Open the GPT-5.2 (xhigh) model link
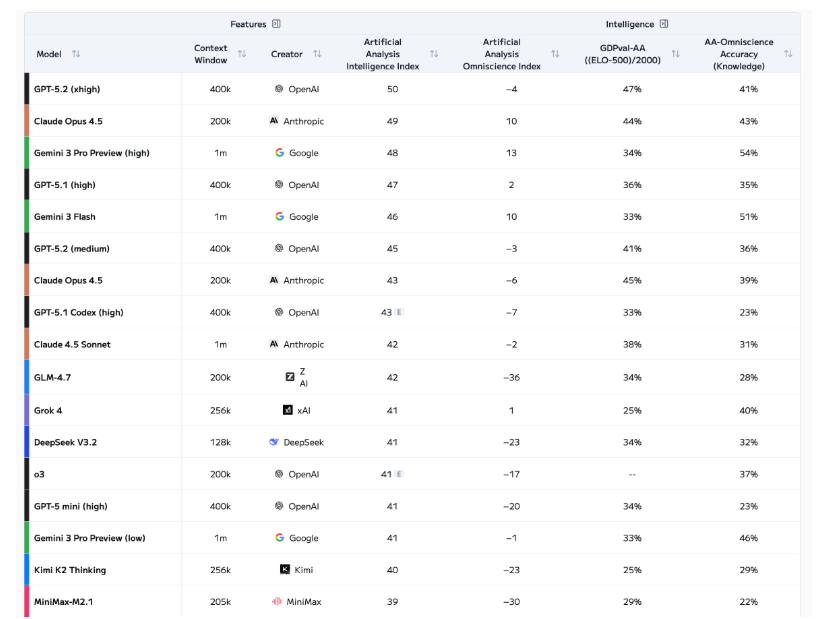 tap(67, 89)
